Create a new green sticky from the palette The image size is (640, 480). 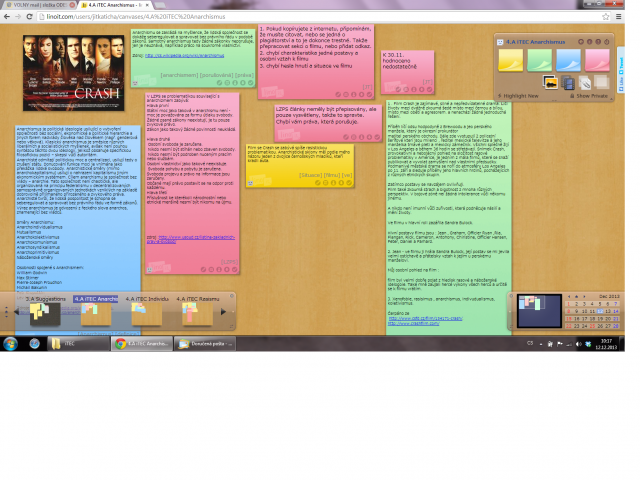pos(539,60)
